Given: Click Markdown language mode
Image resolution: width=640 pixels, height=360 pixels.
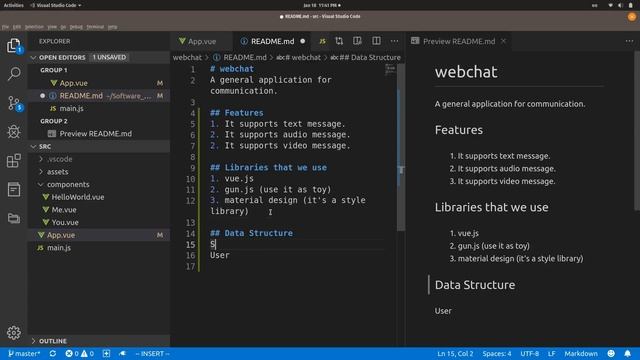Looking at the screenshot, I should pos(581,353).
